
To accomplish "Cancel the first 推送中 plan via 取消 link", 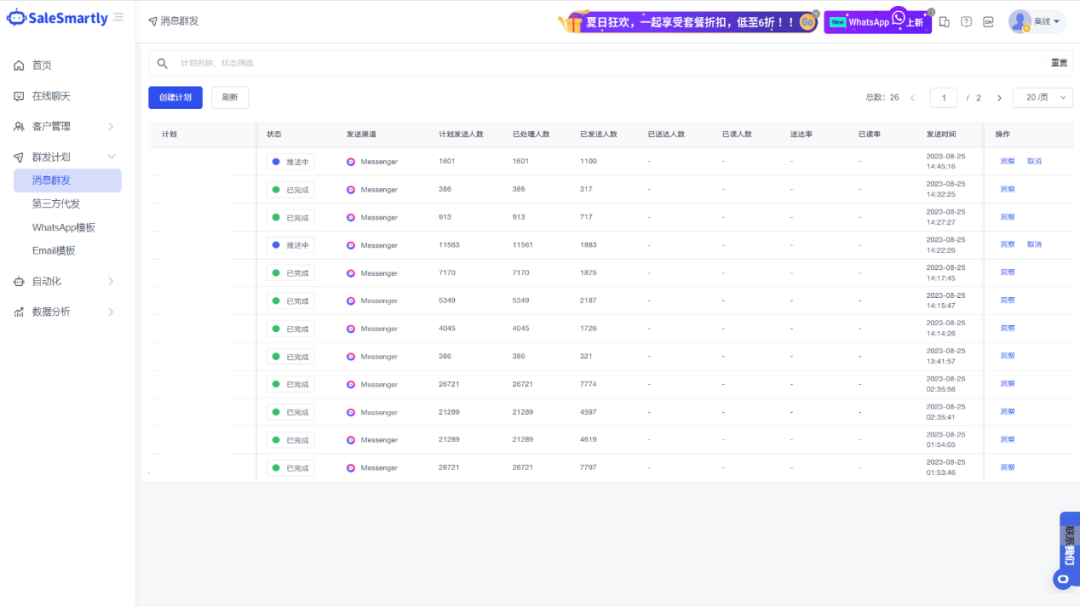I will 1034,161.
